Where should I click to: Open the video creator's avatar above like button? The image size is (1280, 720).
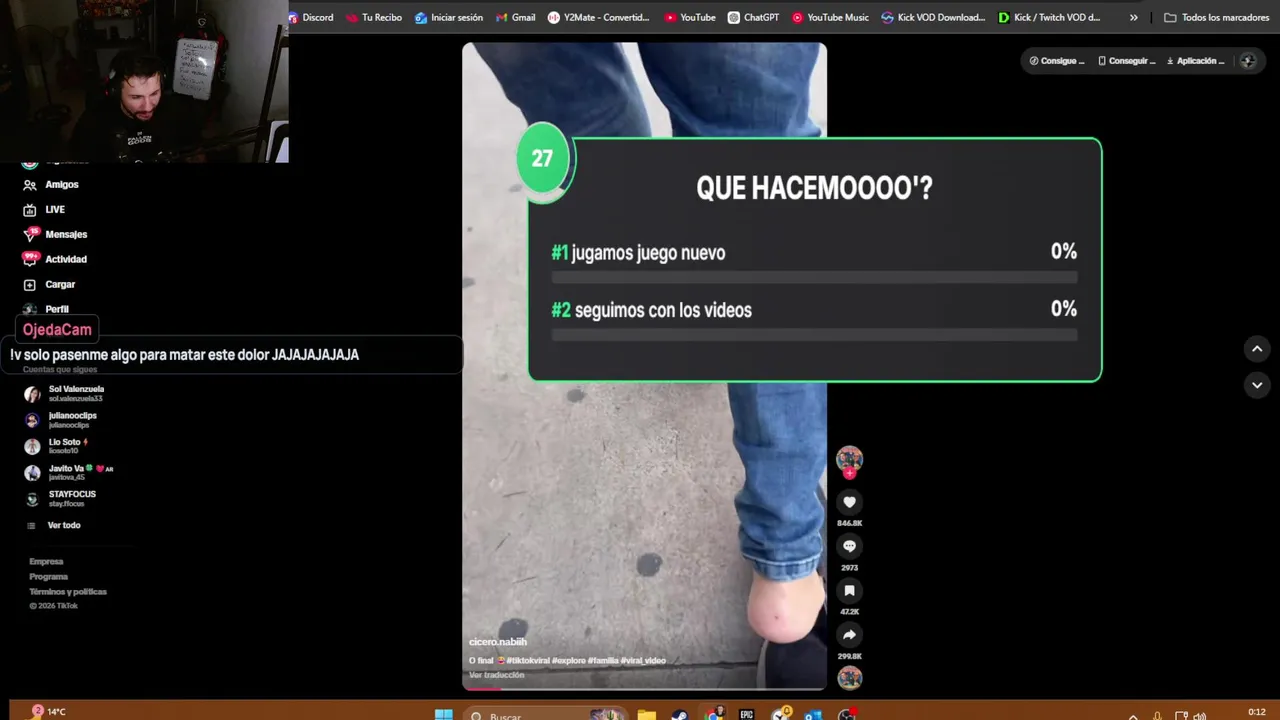(x=849, y=459)
